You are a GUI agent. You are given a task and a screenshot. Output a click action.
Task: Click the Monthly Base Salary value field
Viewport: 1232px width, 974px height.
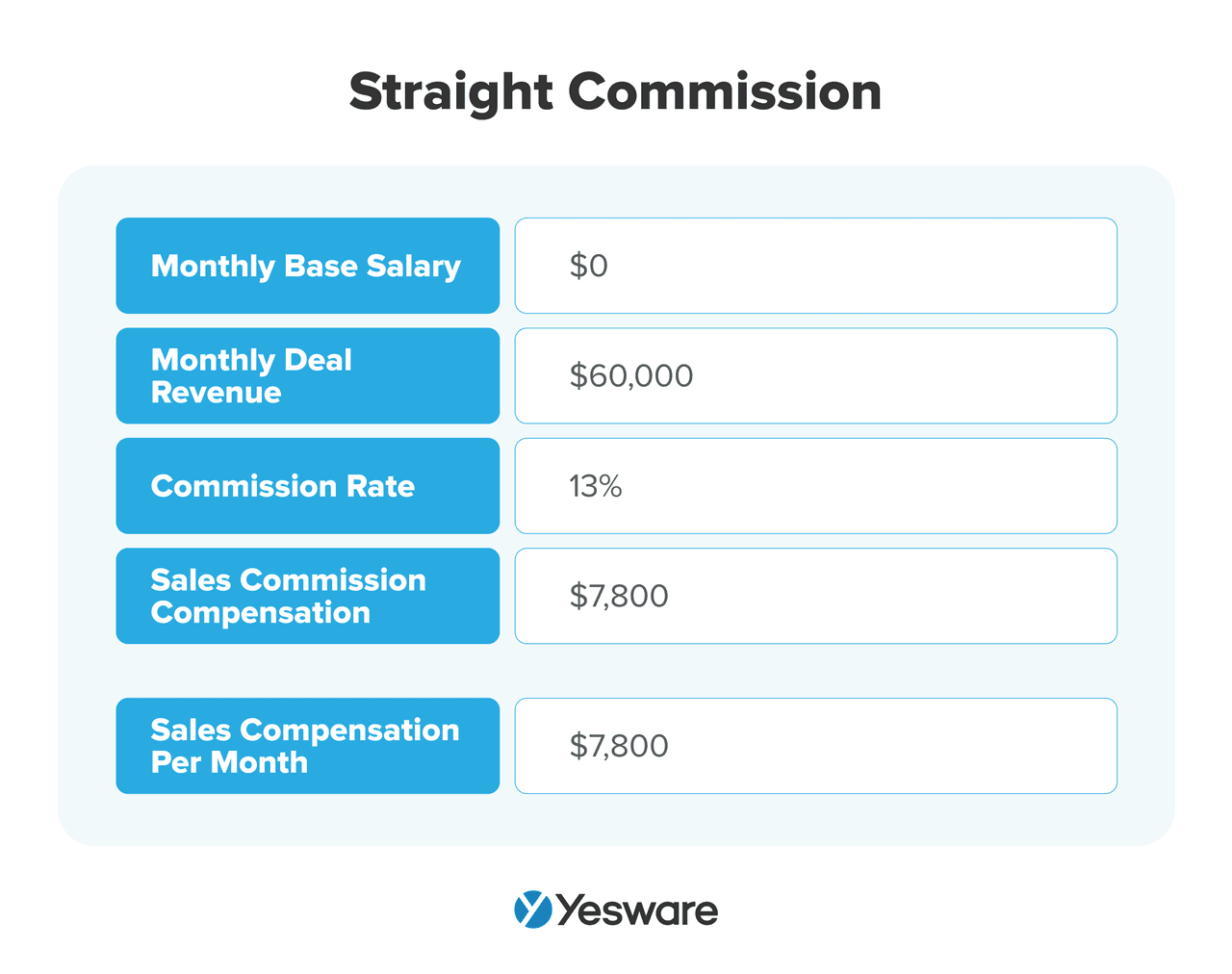click(x=815, y=266)
